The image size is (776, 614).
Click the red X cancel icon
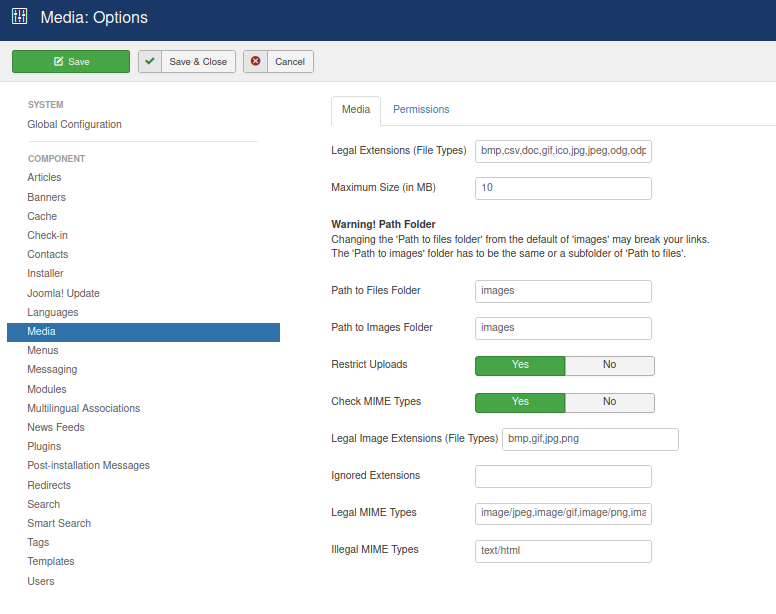tap(255, 61)
